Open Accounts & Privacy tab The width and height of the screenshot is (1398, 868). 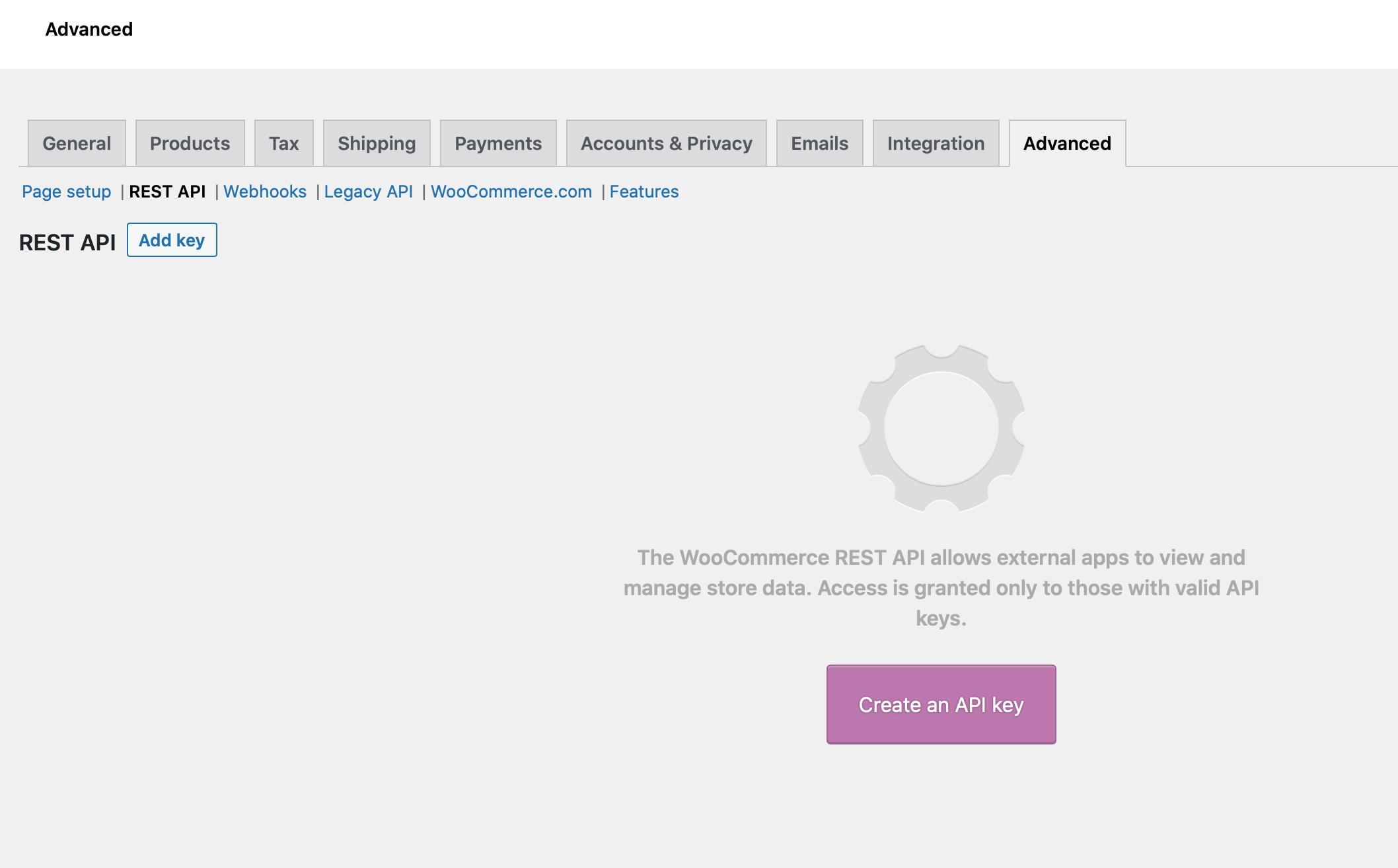tap(667, 143)
